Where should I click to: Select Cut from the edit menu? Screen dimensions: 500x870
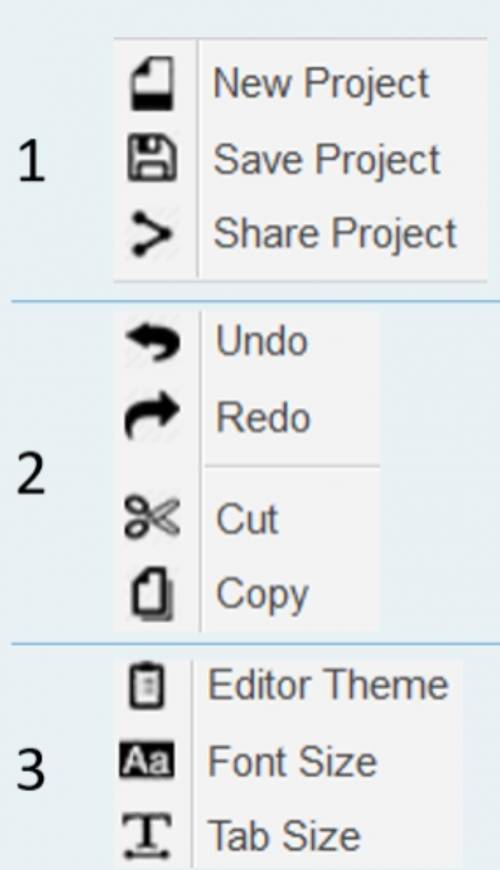click(248, 519)
